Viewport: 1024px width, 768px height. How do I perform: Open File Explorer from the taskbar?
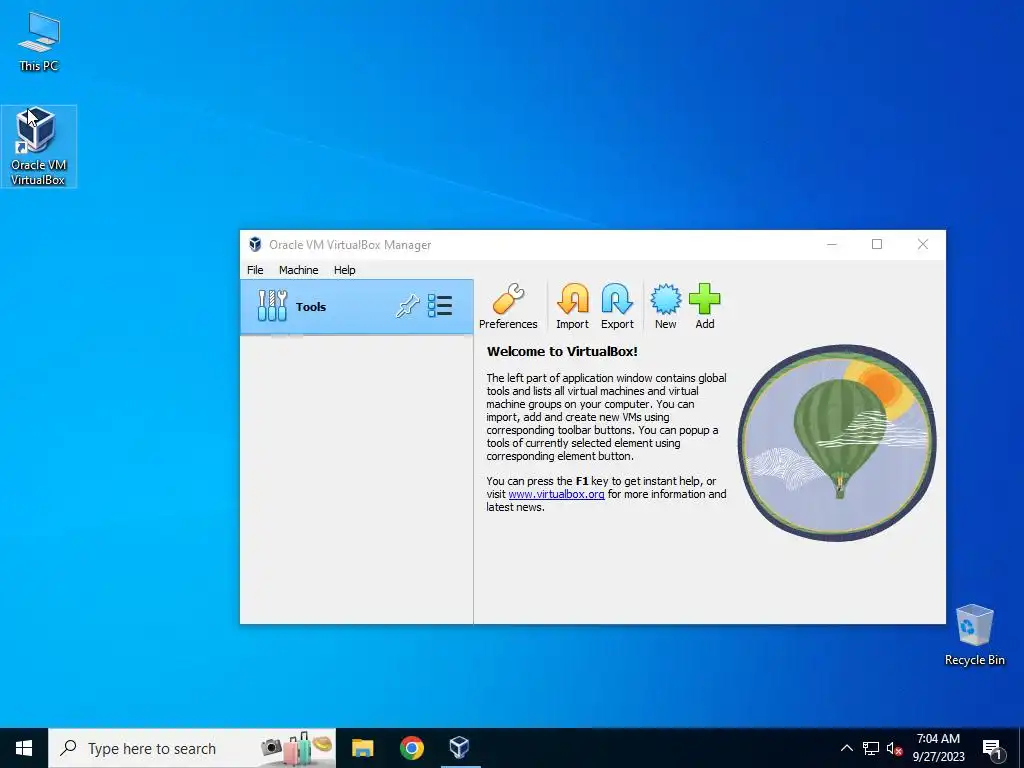(362, 748)
